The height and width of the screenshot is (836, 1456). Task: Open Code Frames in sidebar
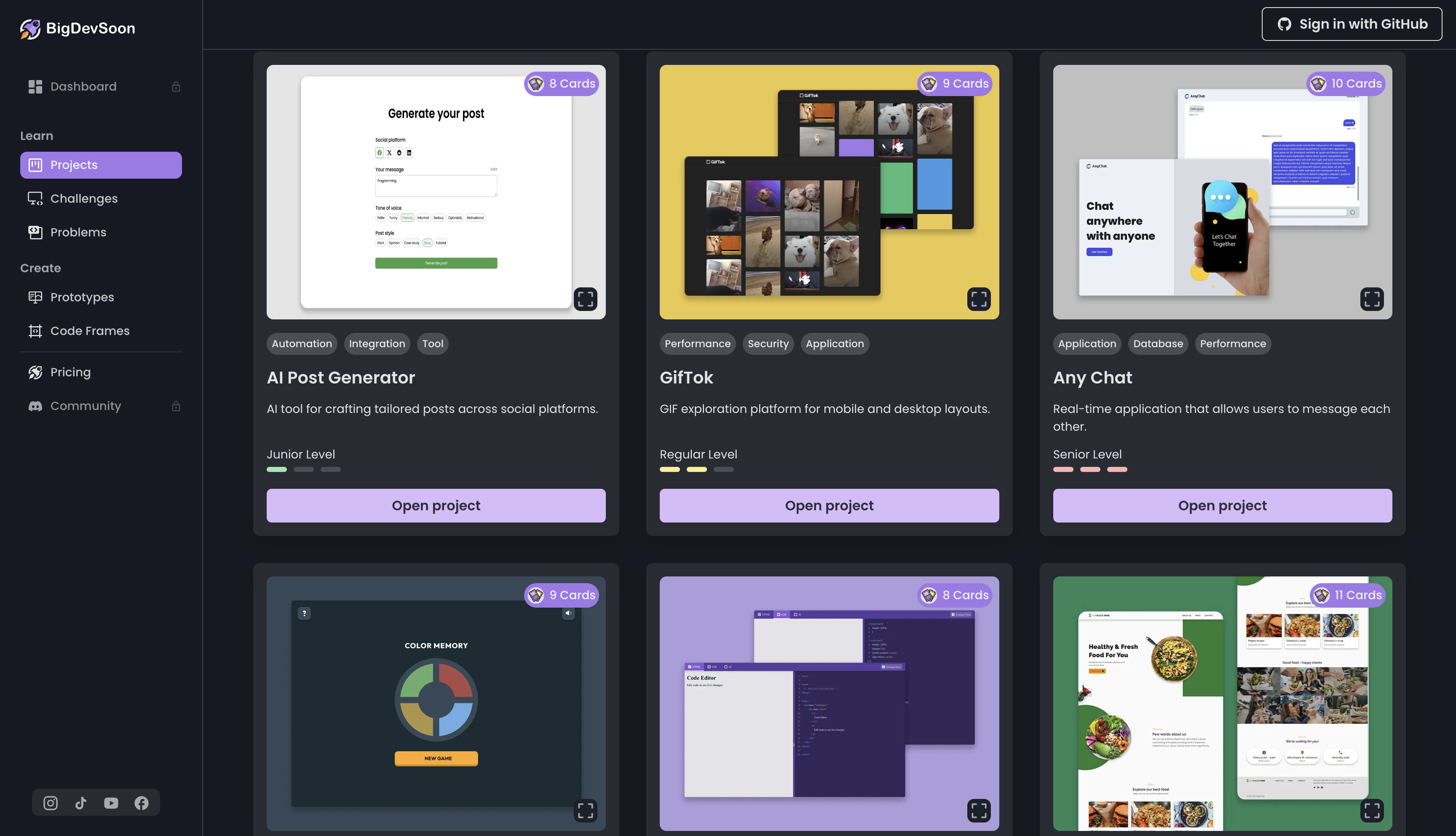point(90,331)
